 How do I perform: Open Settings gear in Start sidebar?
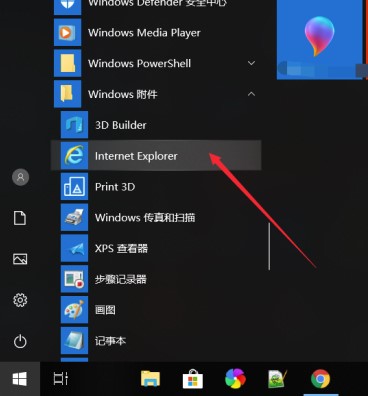click(20, 300)
